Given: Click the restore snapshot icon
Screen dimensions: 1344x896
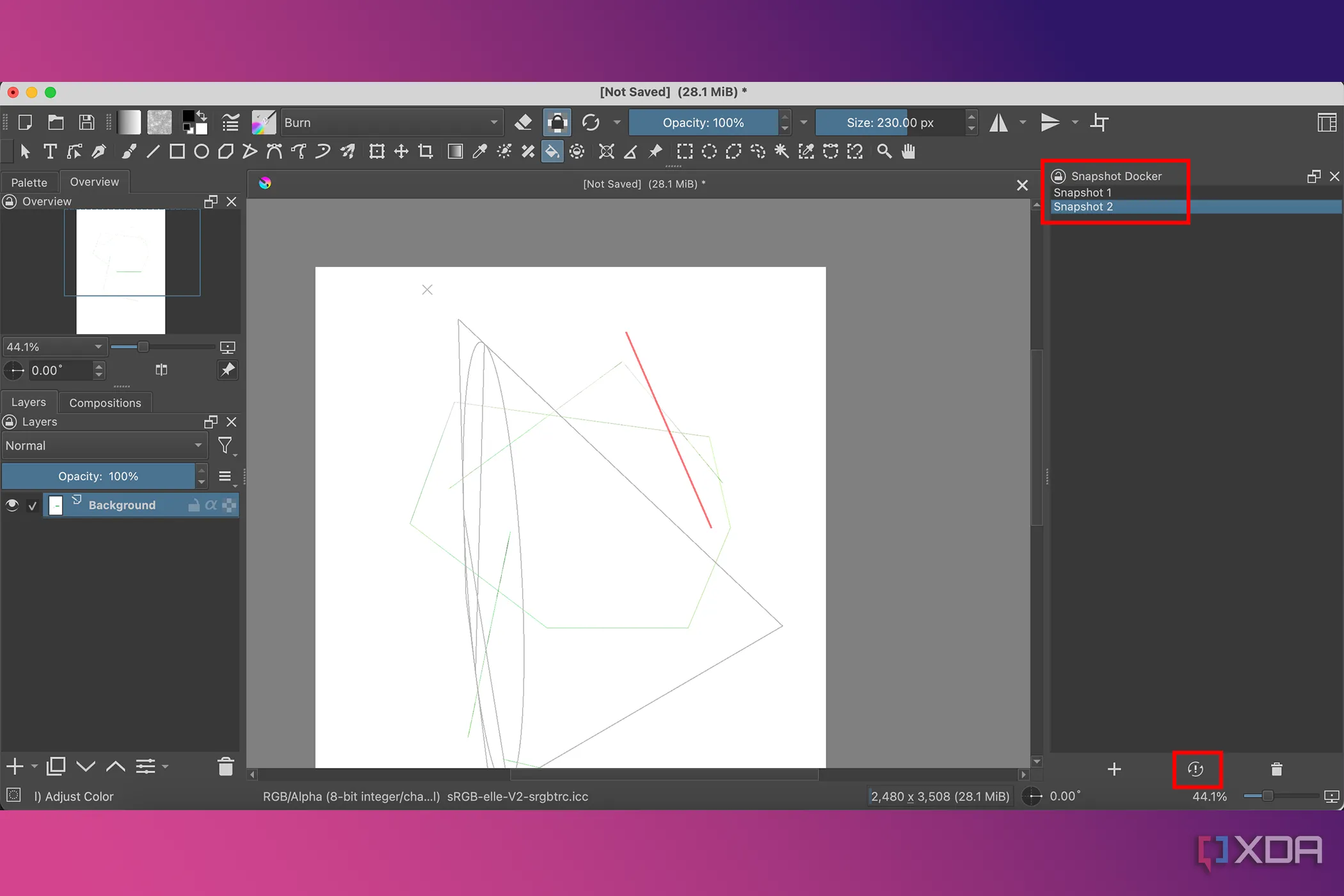Looking at the screenshot, I should tap(1196, 769).
